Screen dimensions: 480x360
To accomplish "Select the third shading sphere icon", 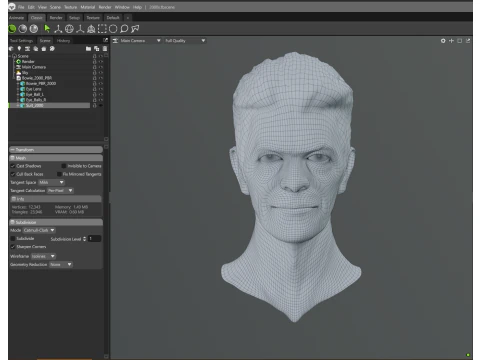I will tap(34, 29).
